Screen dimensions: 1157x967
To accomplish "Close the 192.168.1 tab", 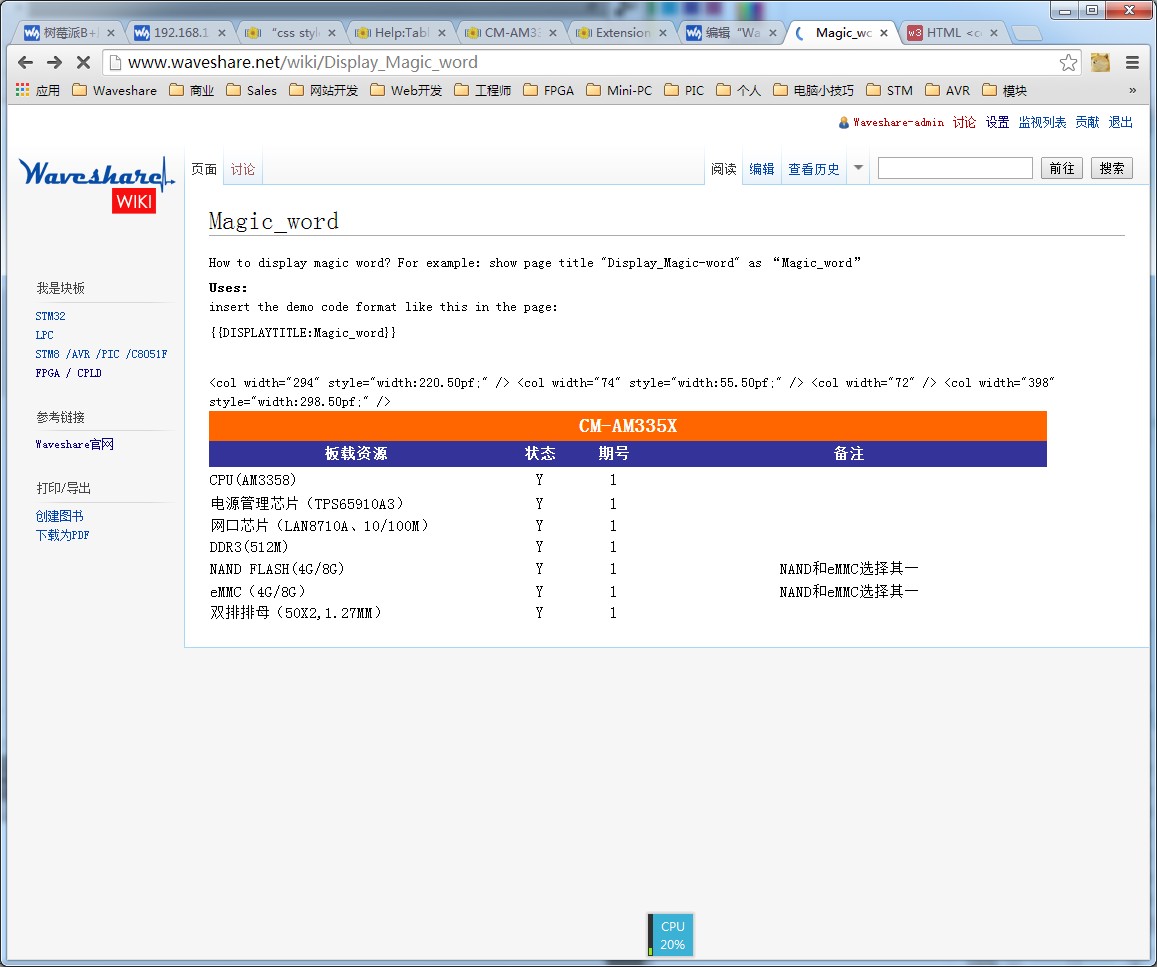I will click(221, 32).
